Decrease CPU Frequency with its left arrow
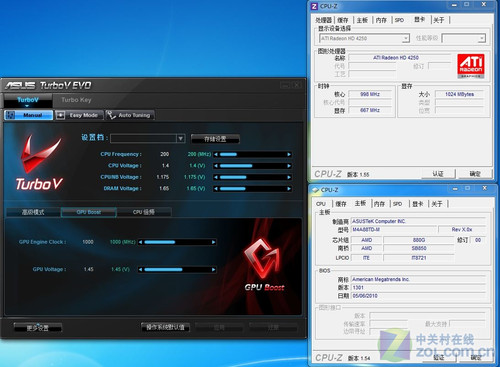 tap(216, 154)
